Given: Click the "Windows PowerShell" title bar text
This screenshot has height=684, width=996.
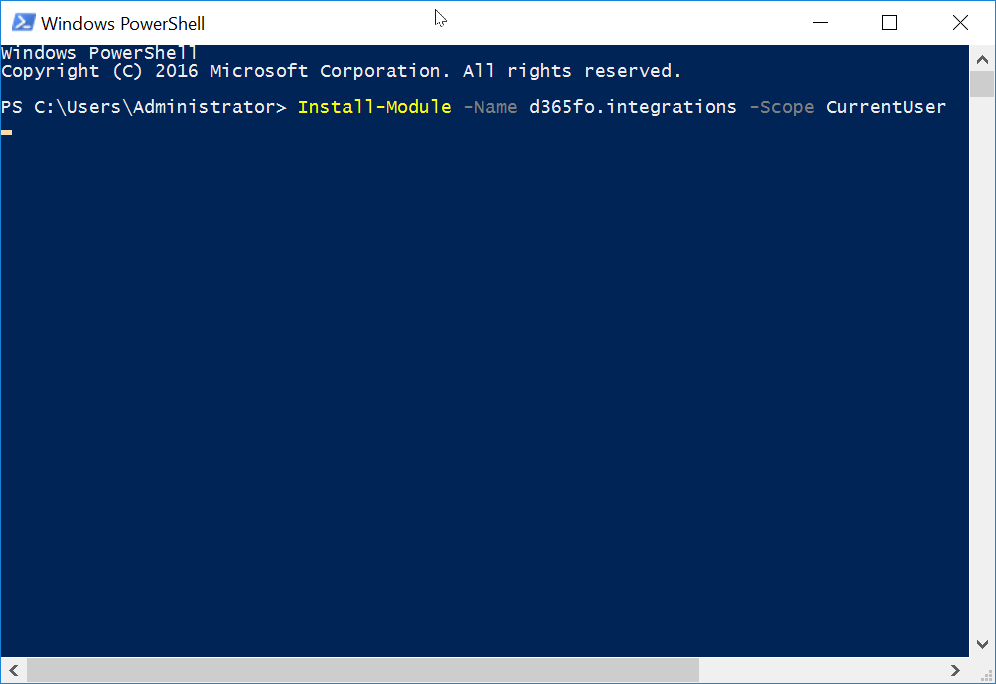Looking at the screenshot, I should [x=123, y=23].
